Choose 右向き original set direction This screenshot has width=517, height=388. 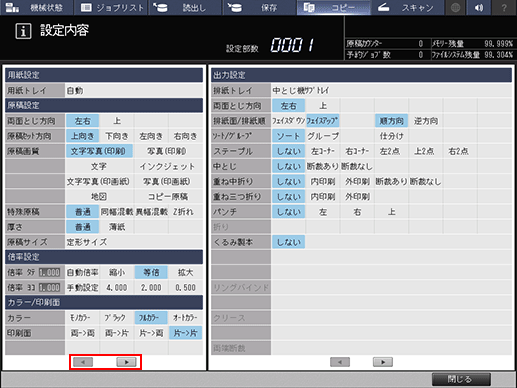tap(185, 136)
